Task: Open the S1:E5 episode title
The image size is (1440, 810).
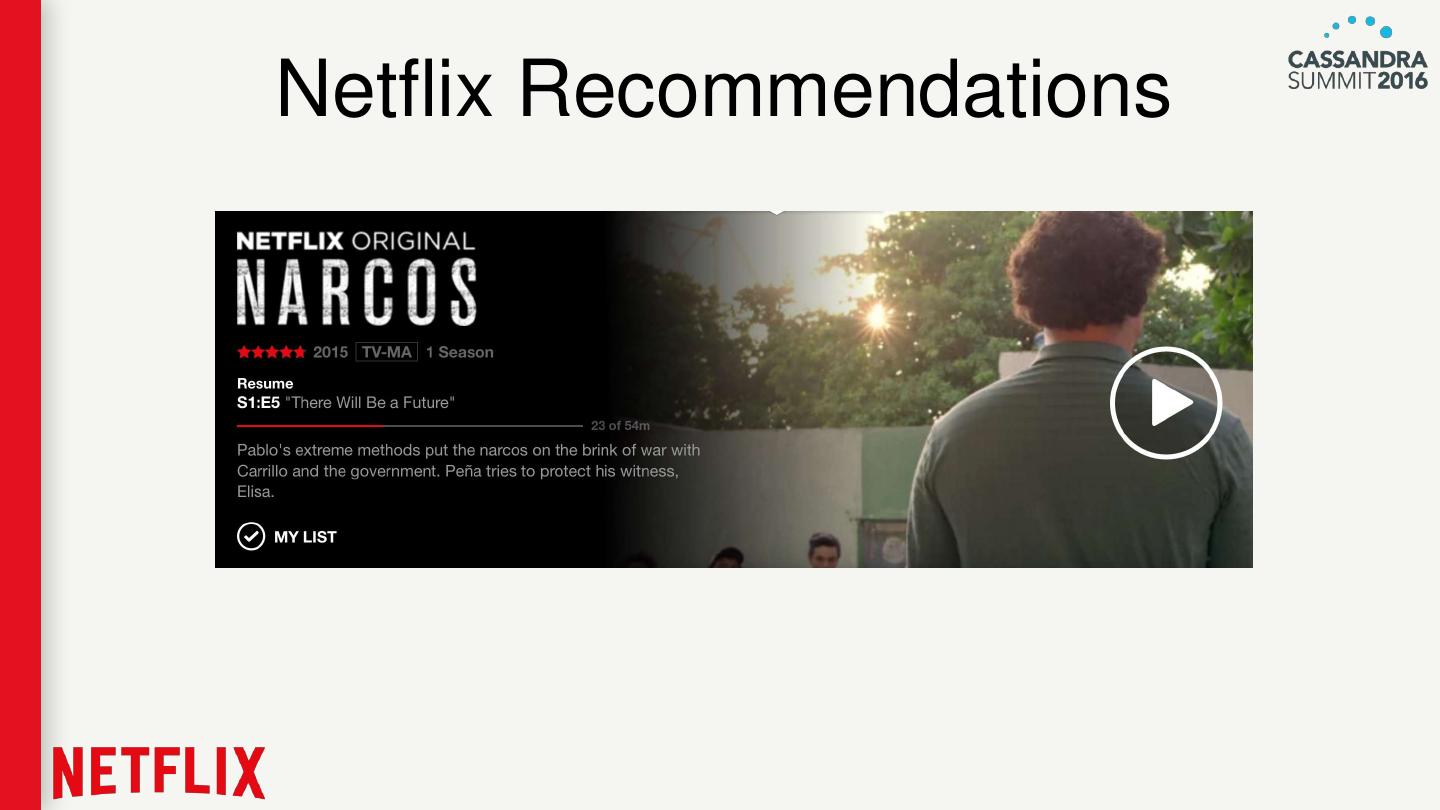Action: (346, 403)
